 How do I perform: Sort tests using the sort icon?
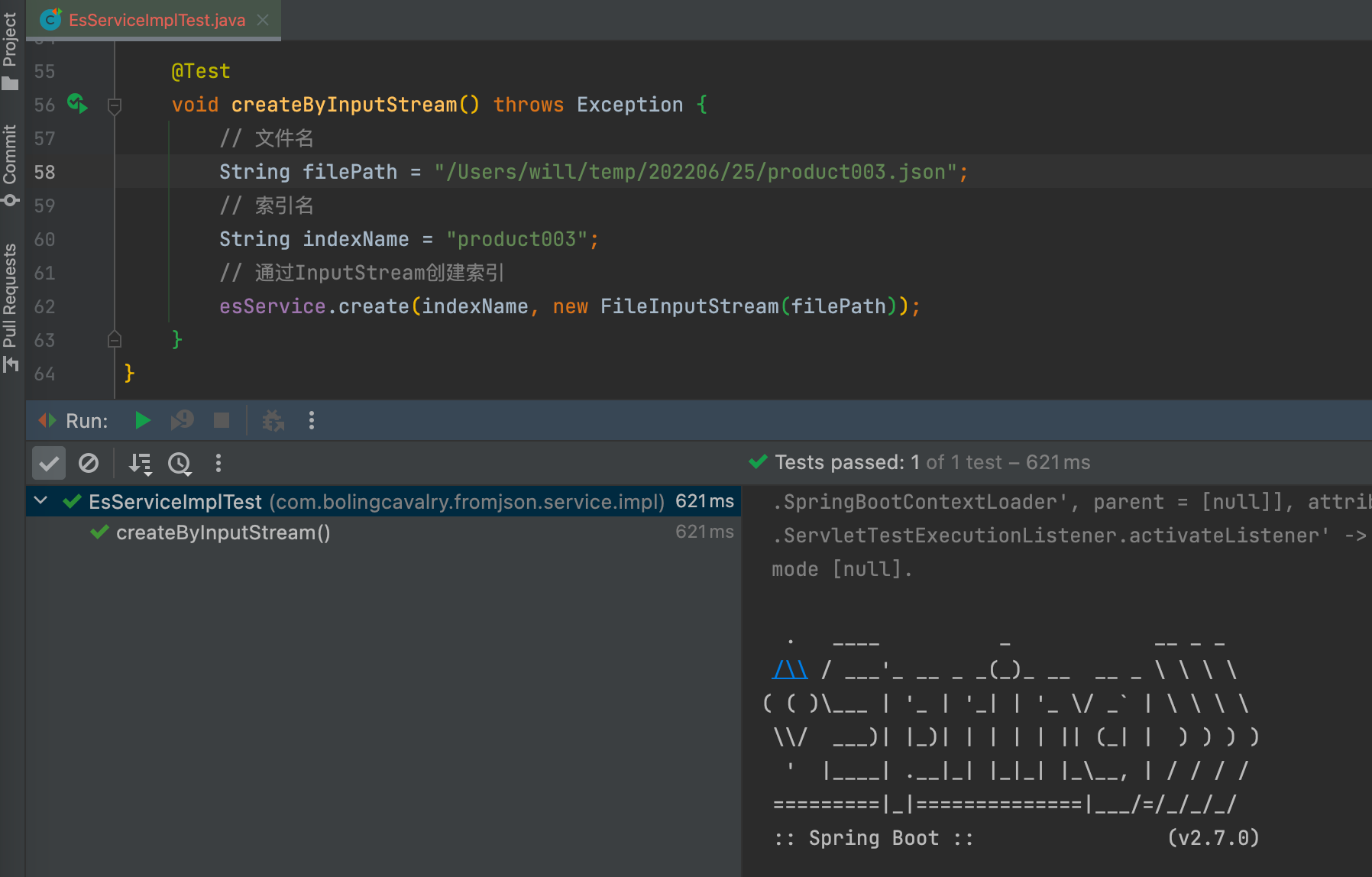click(140, 464)
